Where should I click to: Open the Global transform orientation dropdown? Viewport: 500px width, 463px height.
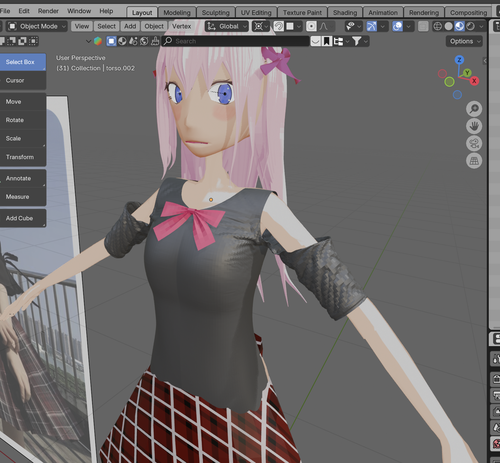[227, 26]
